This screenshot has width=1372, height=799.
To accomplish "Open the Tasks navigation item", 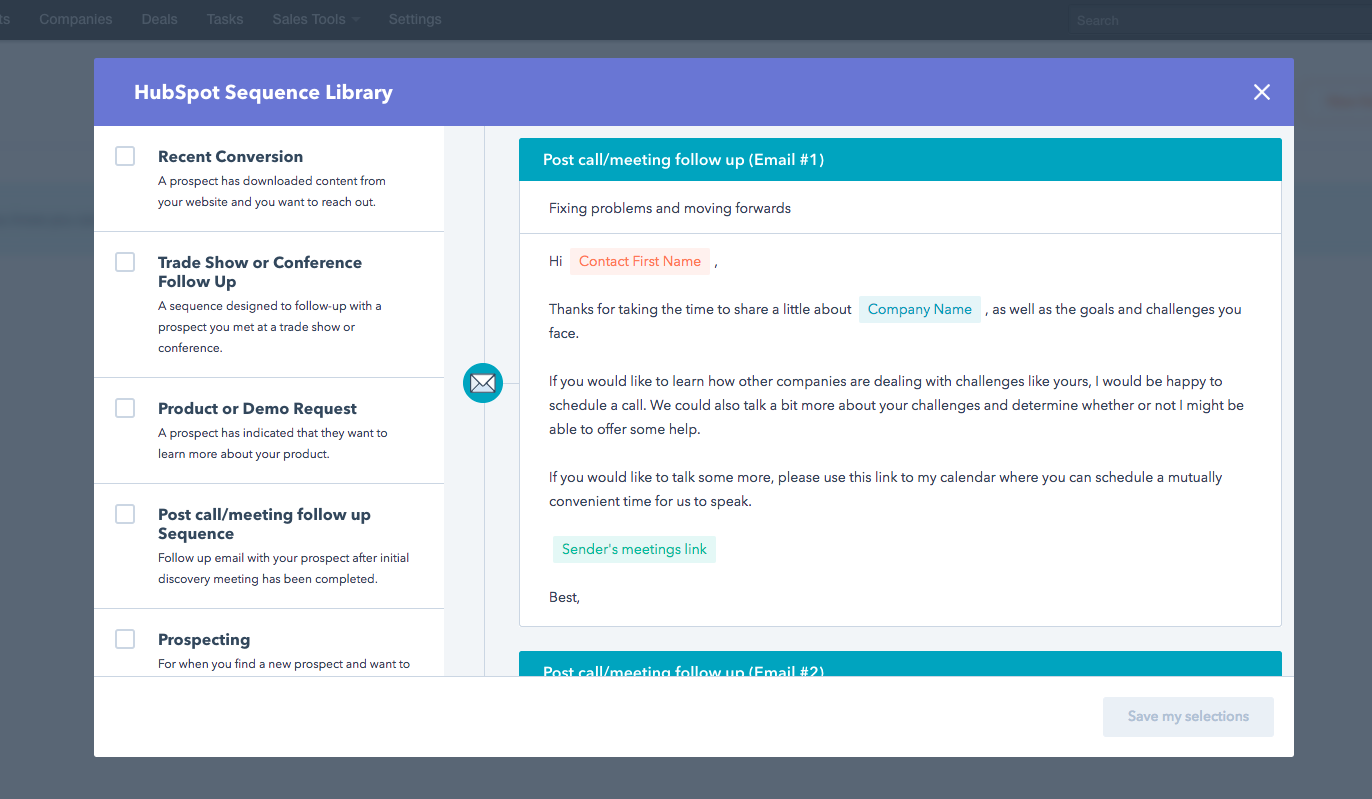I will point(225,19).
